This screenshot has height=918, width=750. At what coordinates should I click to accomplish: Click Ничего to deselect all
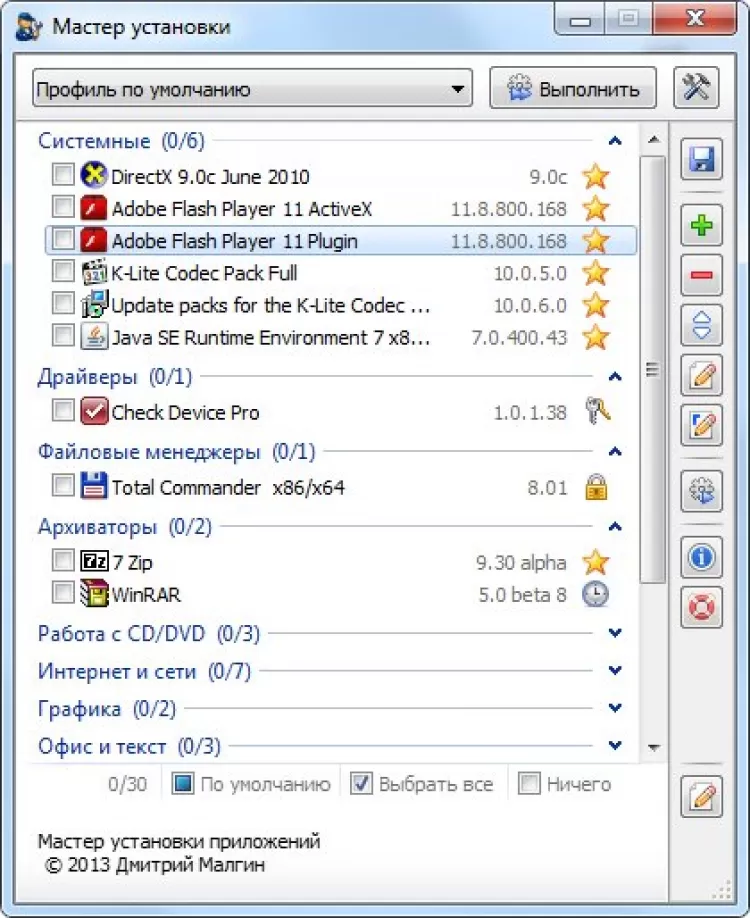pos(564,783)
